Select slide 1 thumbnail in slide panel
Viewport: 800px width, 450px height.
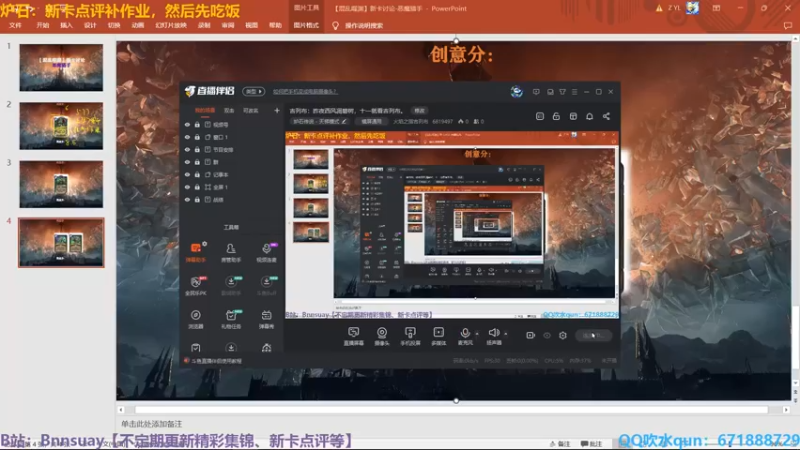point(61,67)
